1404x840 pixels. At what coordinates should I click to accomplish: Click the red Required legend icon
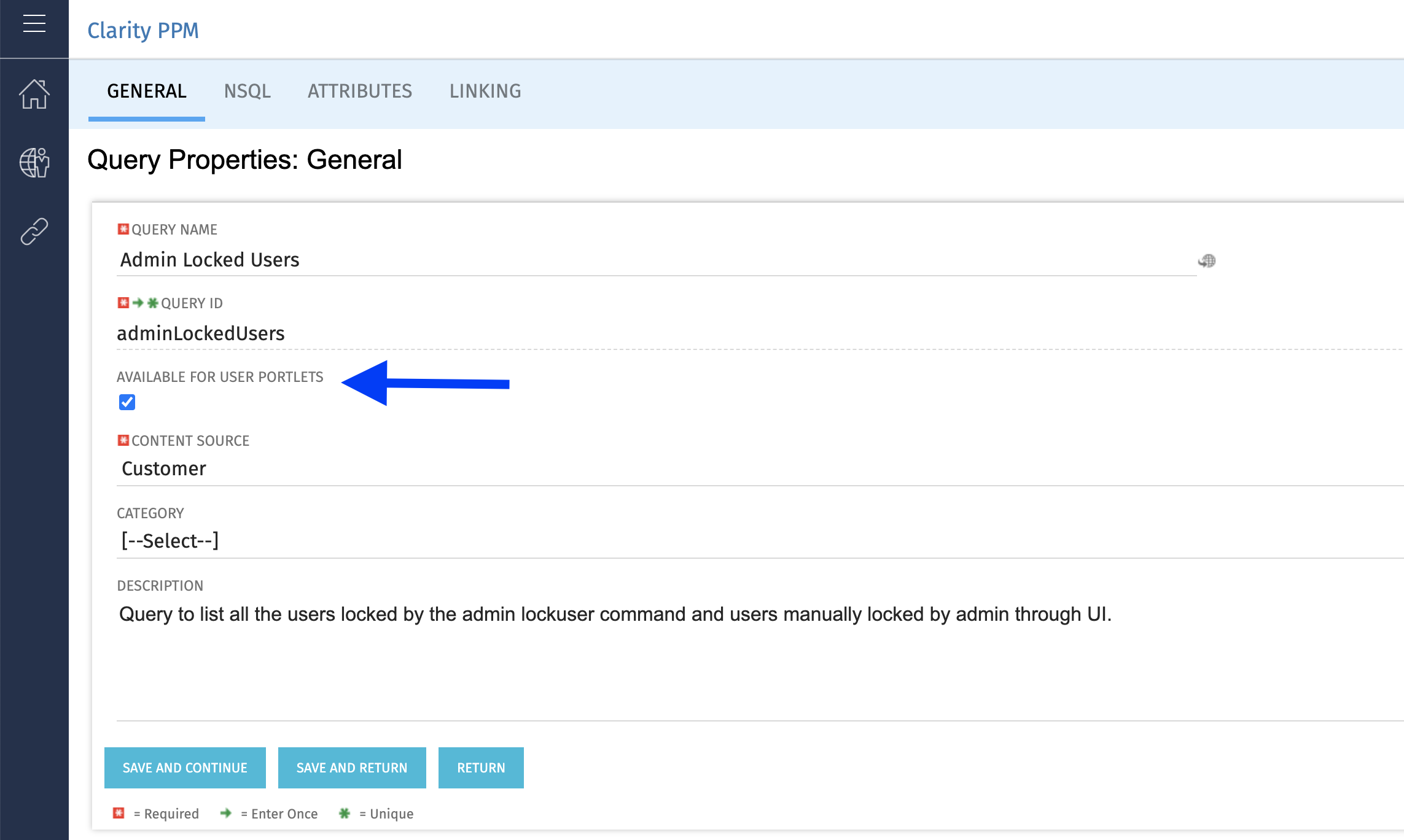tap(119, 814)
